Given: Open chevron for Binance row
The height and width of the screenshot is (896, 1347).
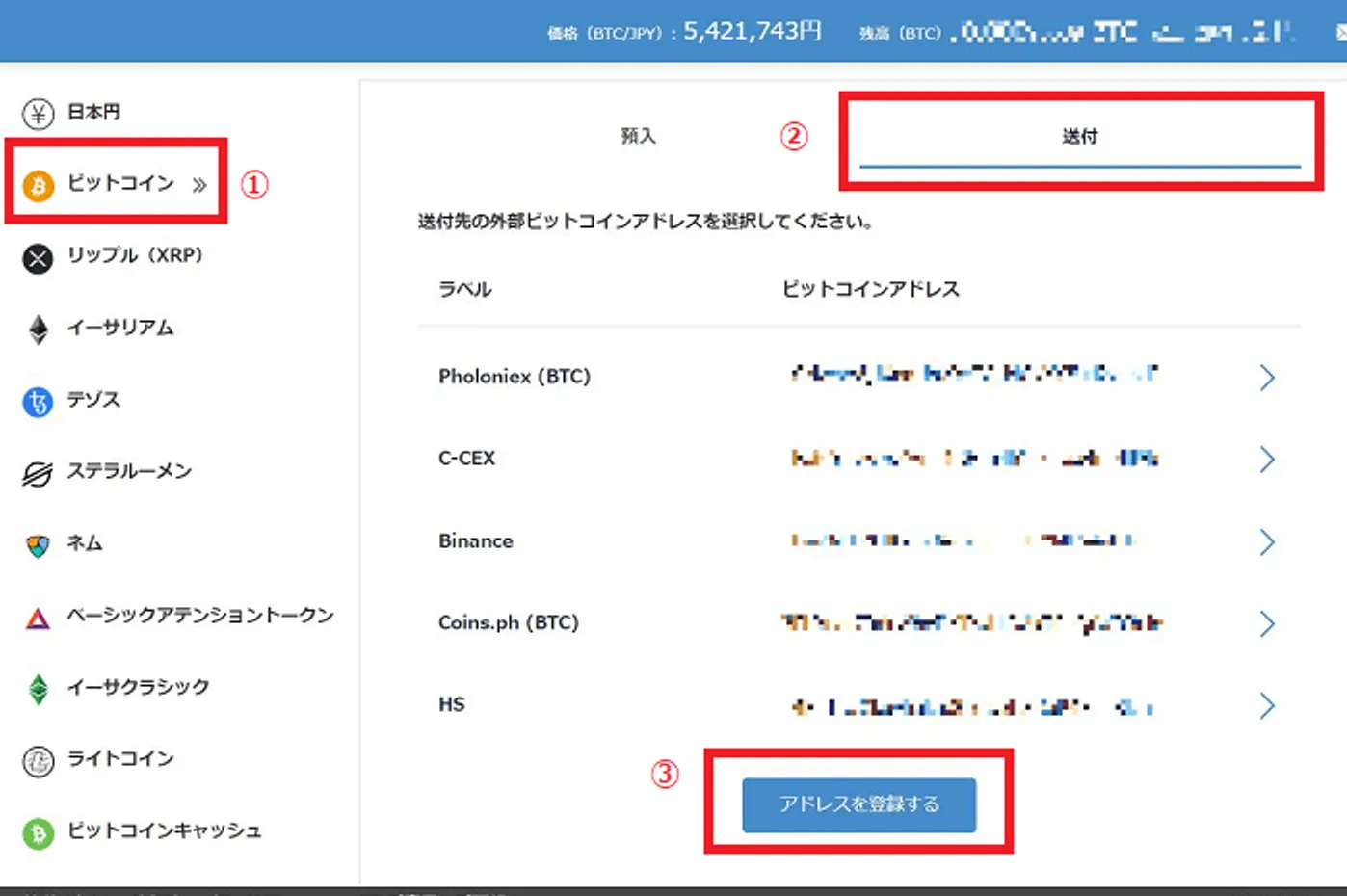Looking at the screenshot, I should 1267,542.
